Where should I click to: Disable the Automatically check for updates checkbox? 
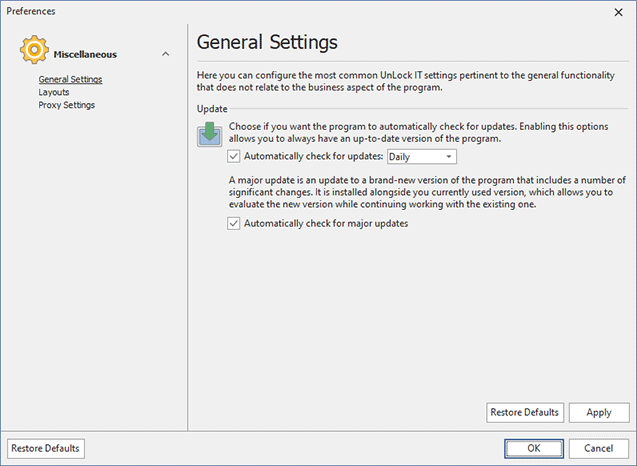point(234,156)
